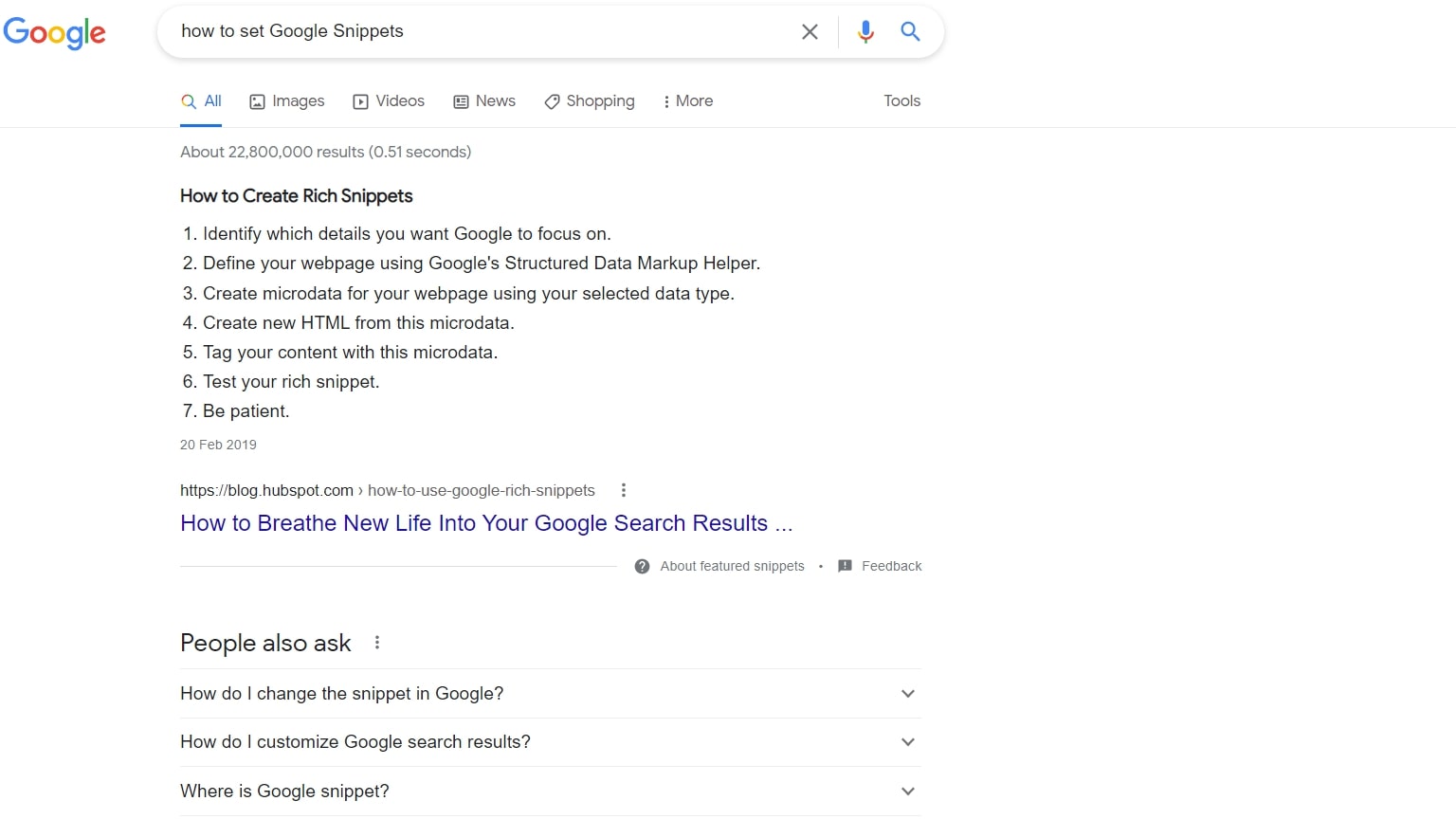Open the HubSpot article about Google Search Results

pos(486,522)
